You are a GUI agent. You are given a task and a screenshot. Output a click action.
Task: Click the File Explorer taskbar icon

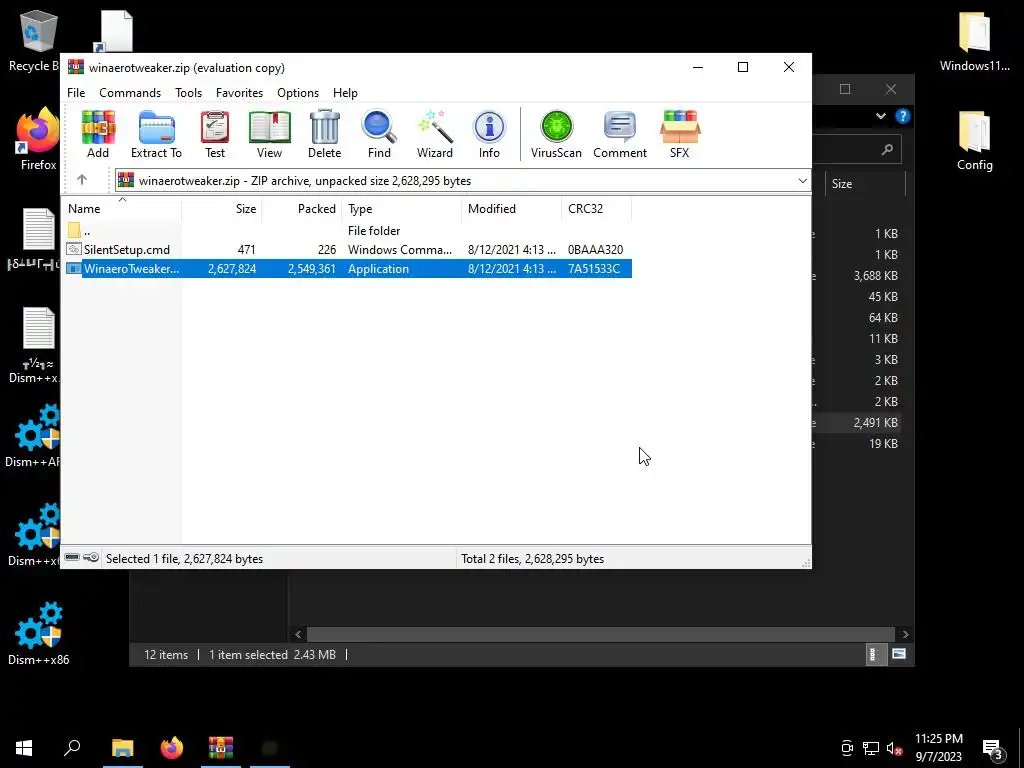(x=122, y=748)
